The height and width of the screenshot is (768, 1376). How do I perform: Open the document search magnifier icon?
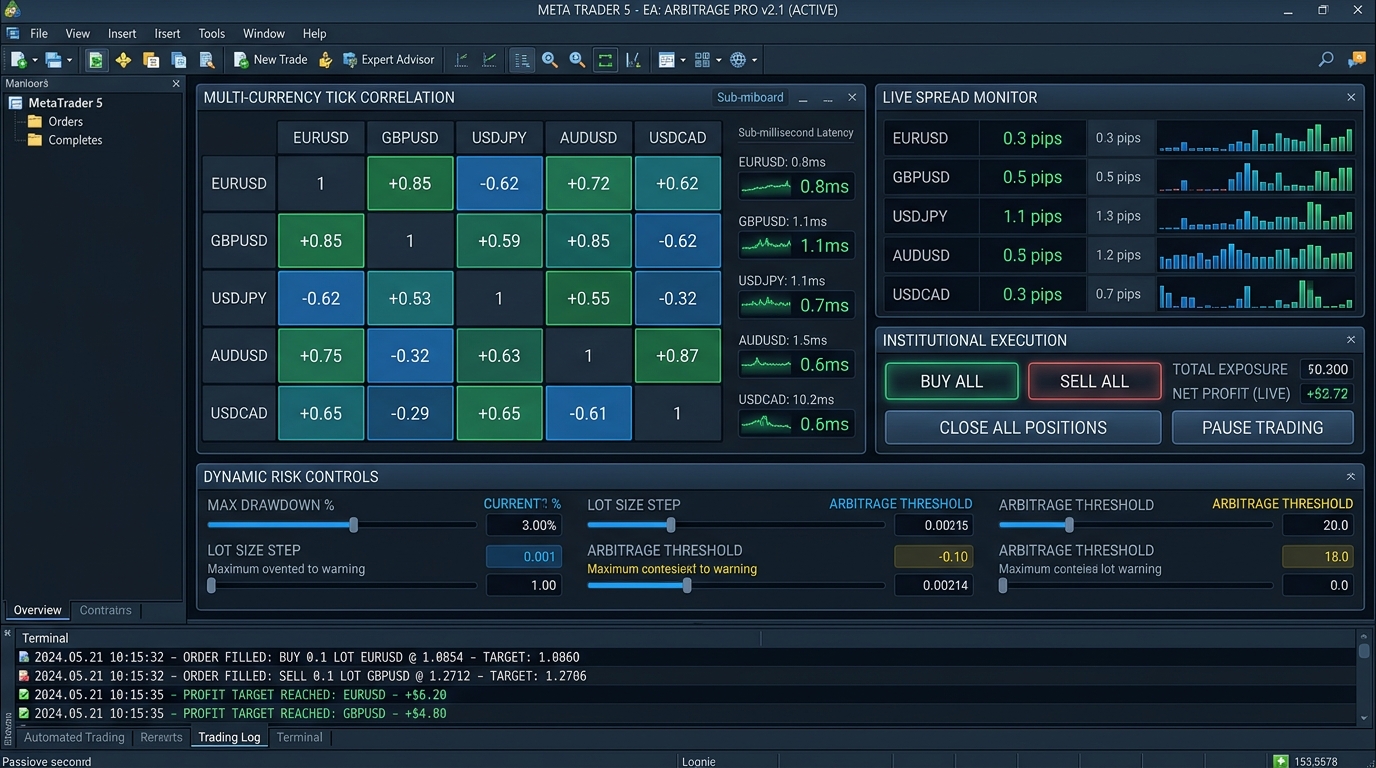tap(207, 60)
